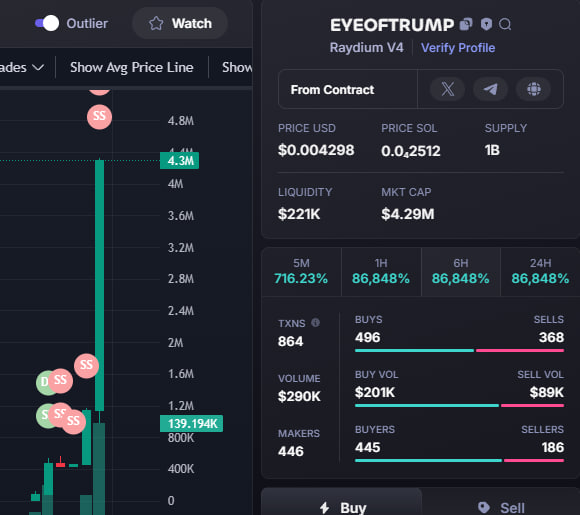This screenshot has height=515, width=580.
Task: Open the website globe icon
Action: tap(533, 89)
